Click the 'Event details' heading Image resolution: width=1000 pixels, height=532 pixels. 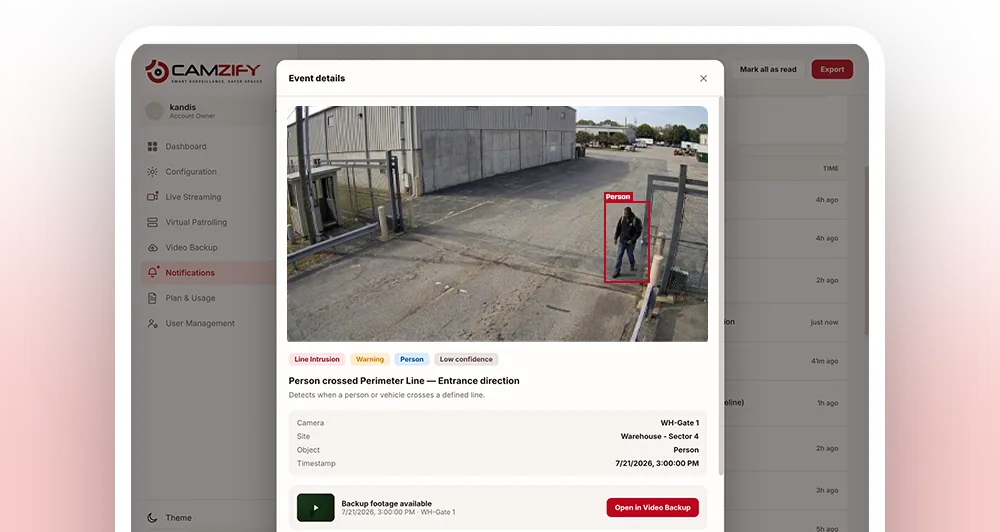[316, 78]
